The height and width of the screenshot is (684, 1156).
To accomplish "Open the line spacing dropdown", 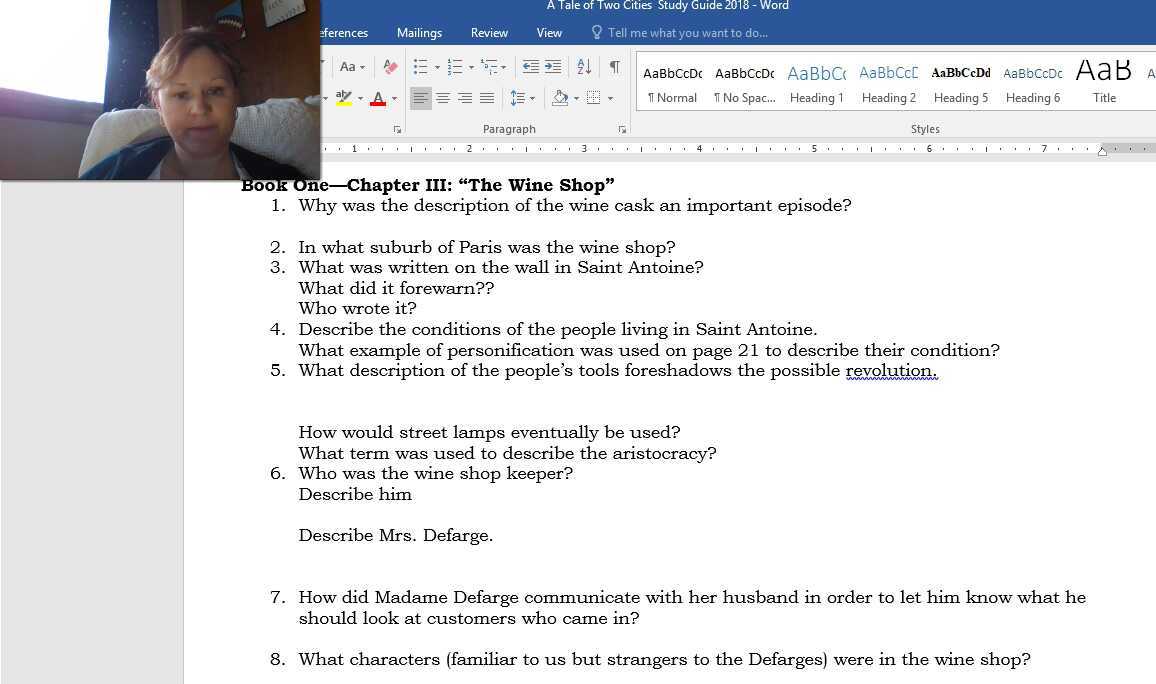I will click(520, 97).
